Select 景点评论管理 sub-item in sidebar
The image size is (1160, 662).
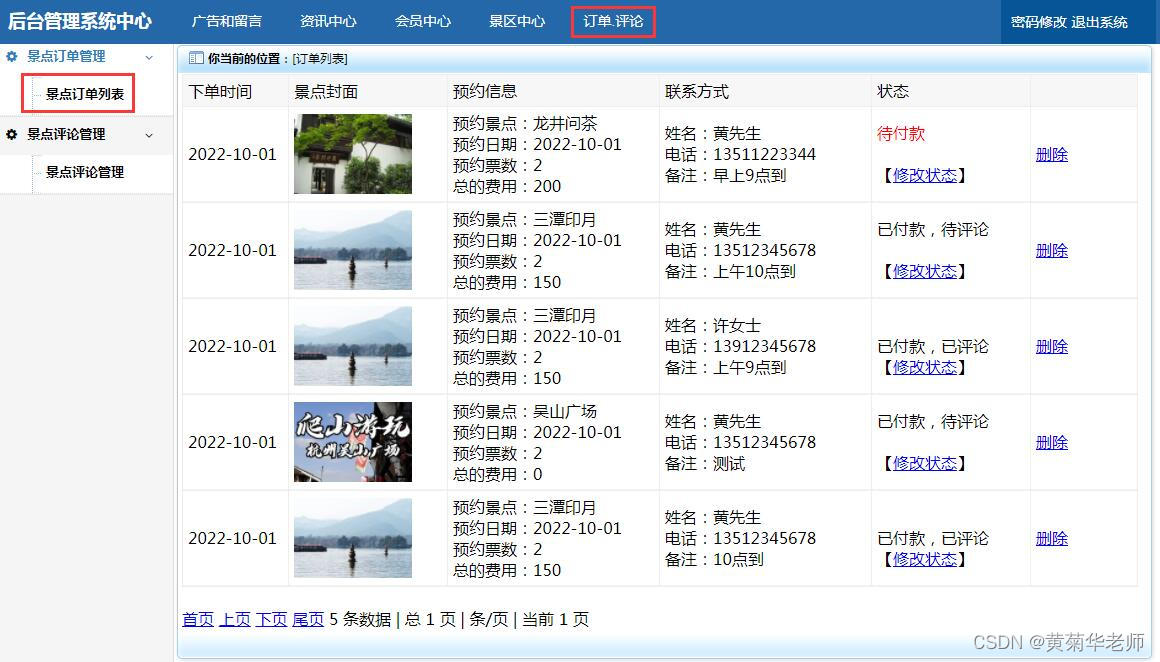click(84, 172)
